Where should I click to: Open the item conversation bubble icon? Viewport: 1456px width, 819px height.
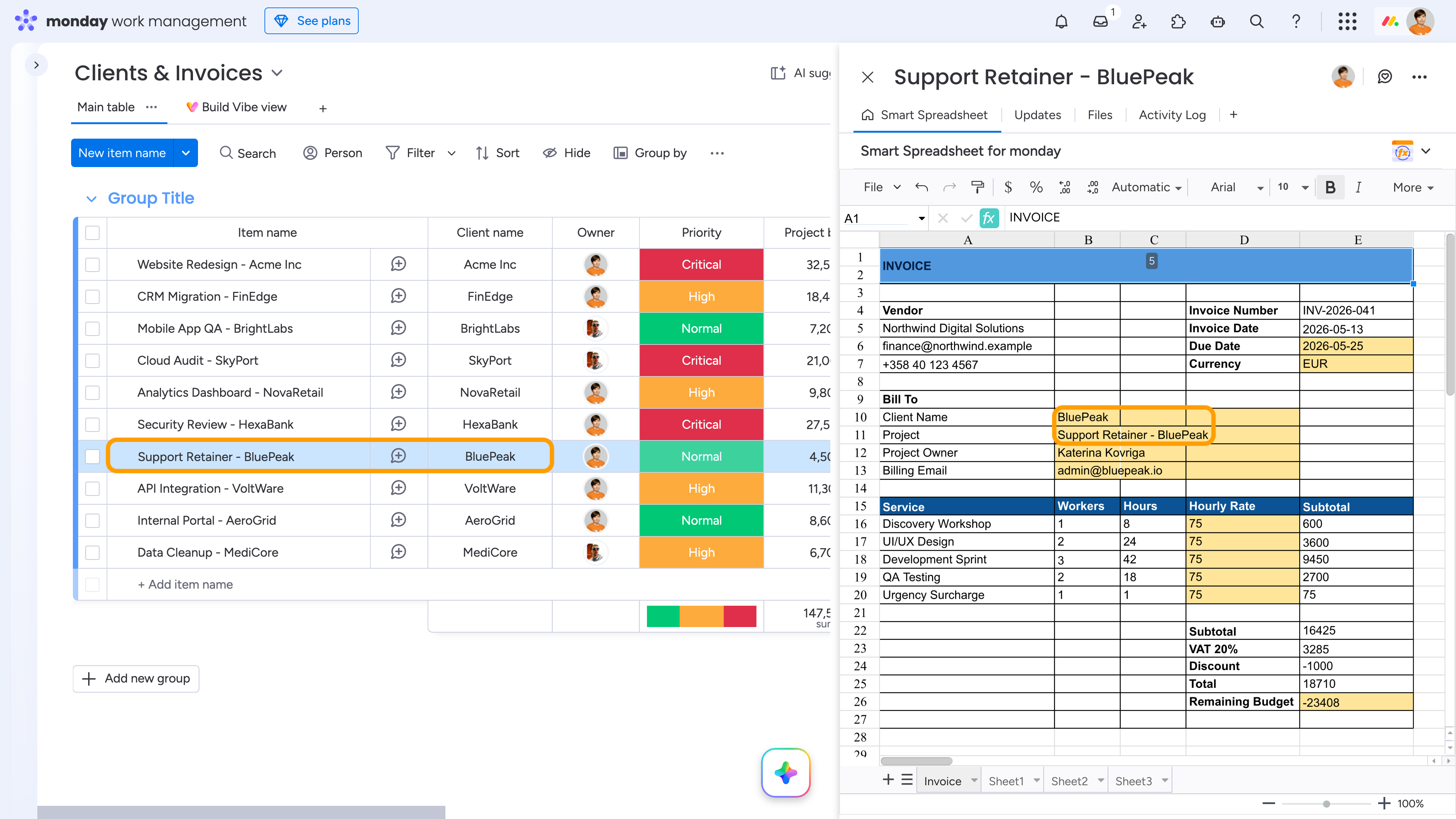(x=1384, y=77)
